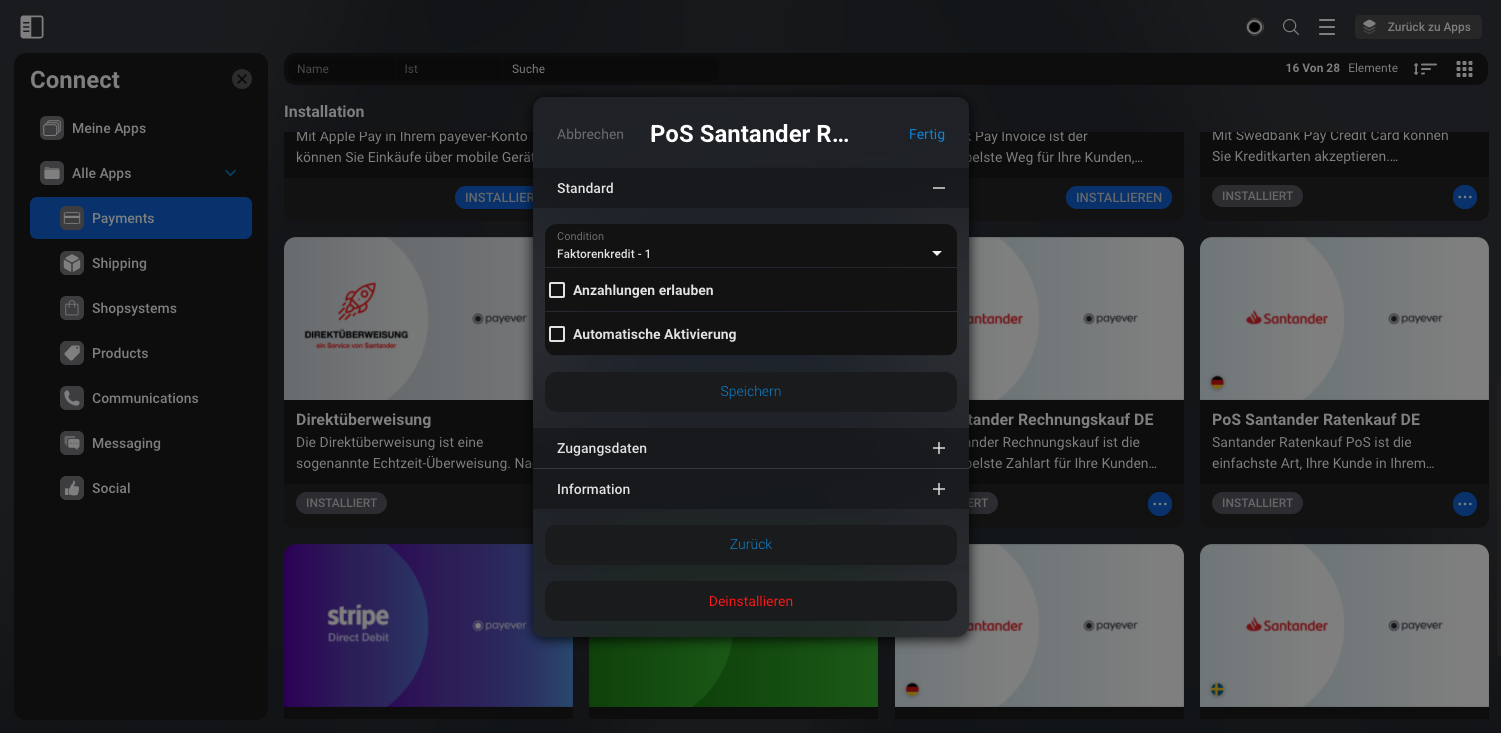Close the Connect sidebar
Image resolution: width=1501 pixels, height=733 pixels.
pos(242,79)
